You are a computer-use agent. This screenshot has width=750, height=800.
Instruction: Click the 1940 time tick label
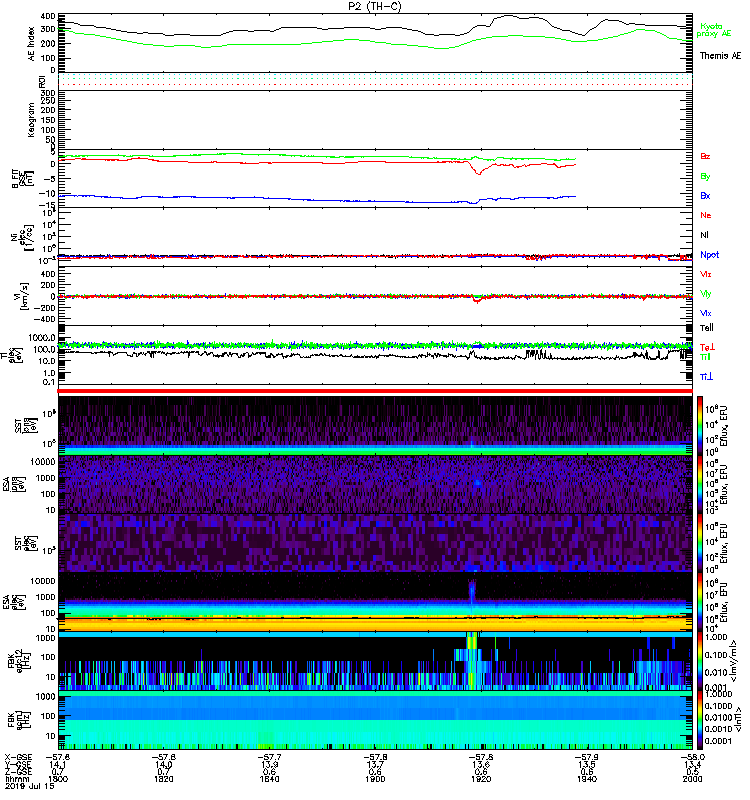tap(587, 779)
